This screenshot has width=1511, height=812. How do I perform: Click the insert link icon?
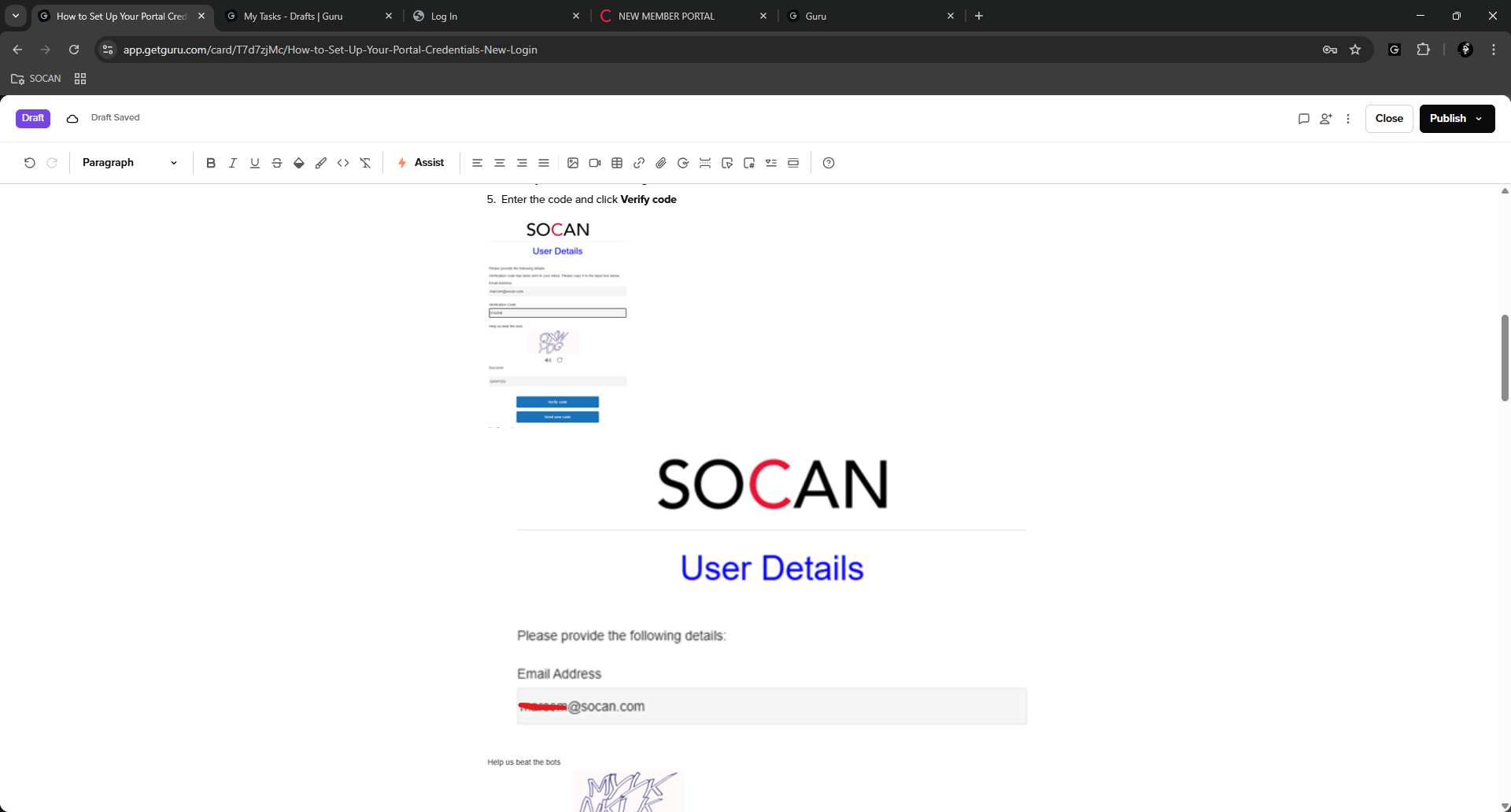639,163
